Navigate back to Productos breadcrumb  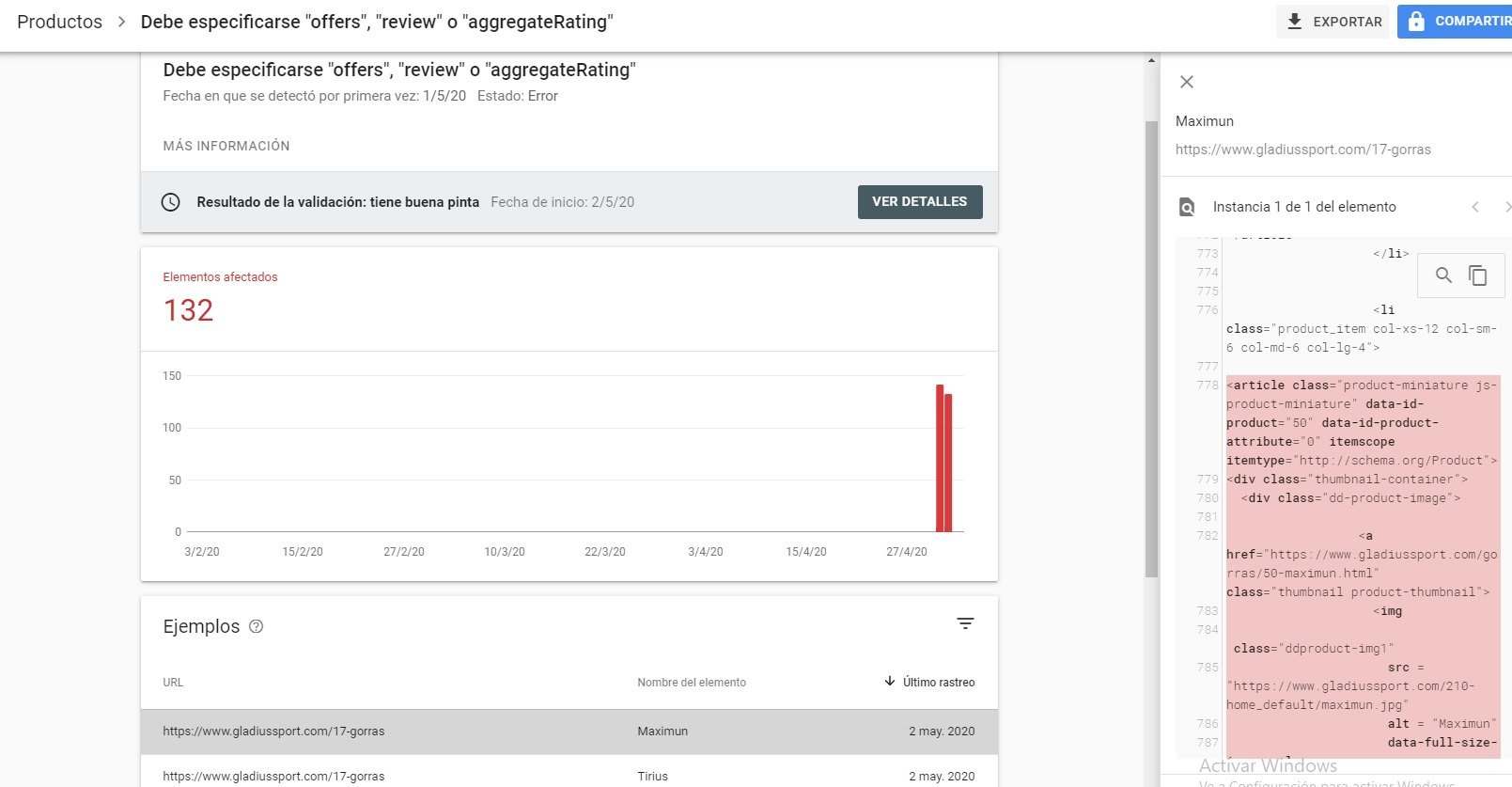[59, 22]
